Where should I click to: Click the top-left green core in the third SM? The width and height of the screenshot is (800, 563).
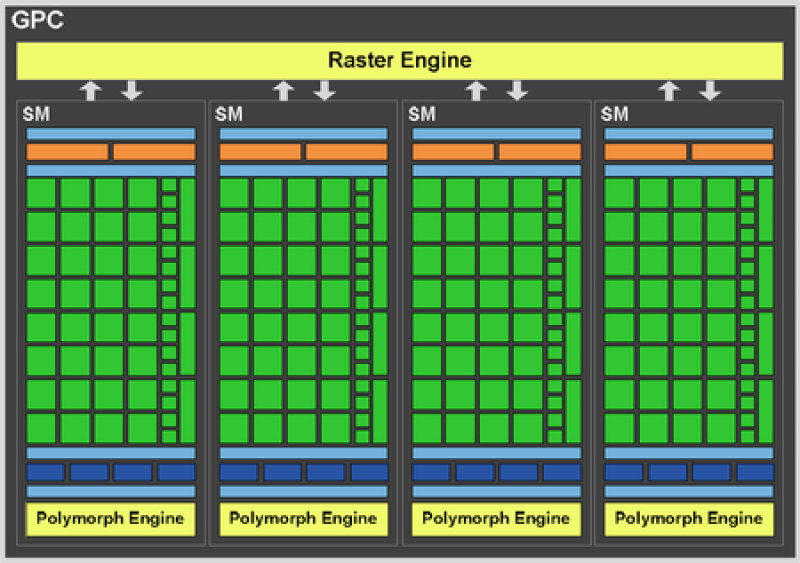[427, 192]
